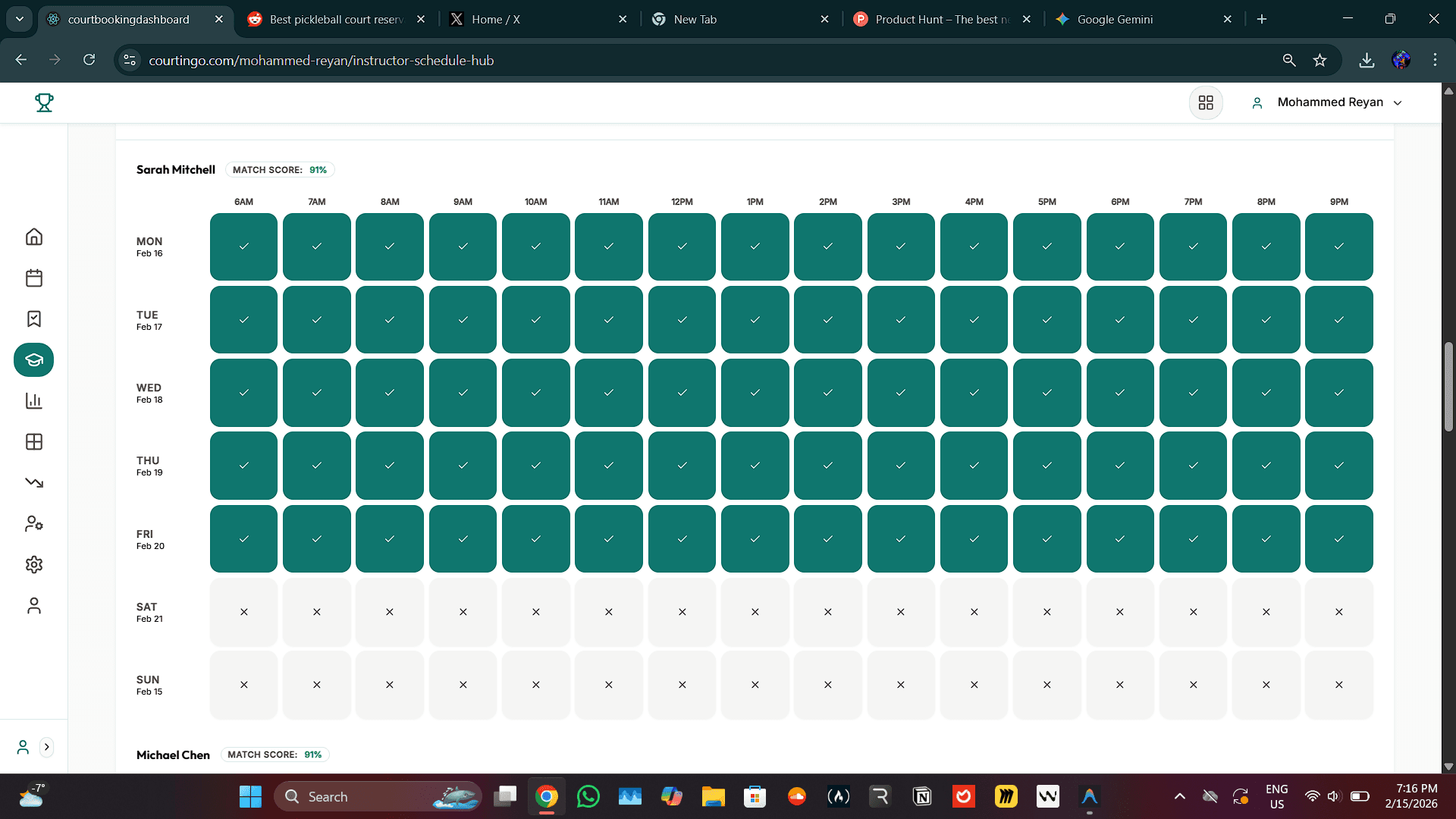Select the Courts grid icon in the sidebar
The height and width of the screenshot is (819, 1456).
tap(33, 442)
